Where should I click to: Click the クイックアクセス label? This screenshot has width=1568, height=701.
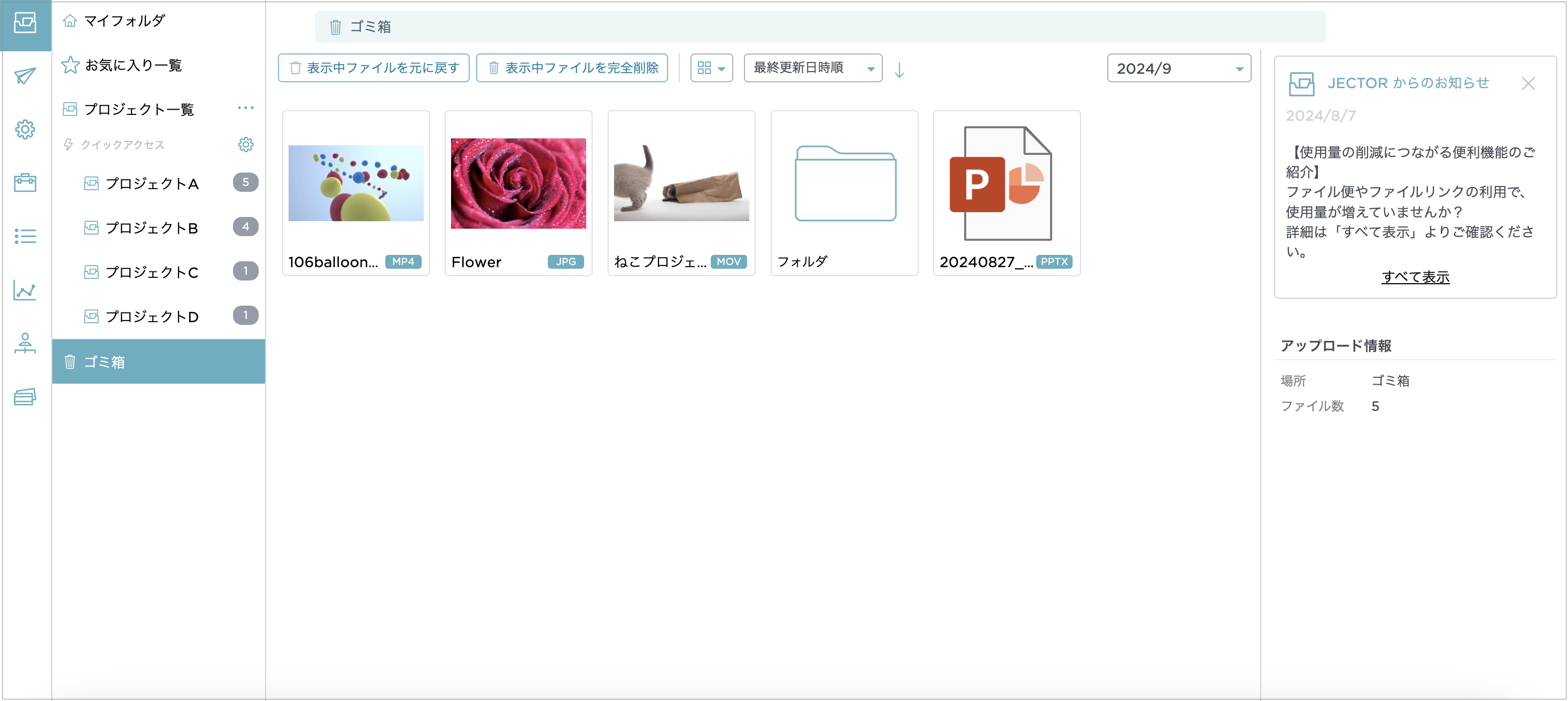pyautogui.click(x=122, y=144)
